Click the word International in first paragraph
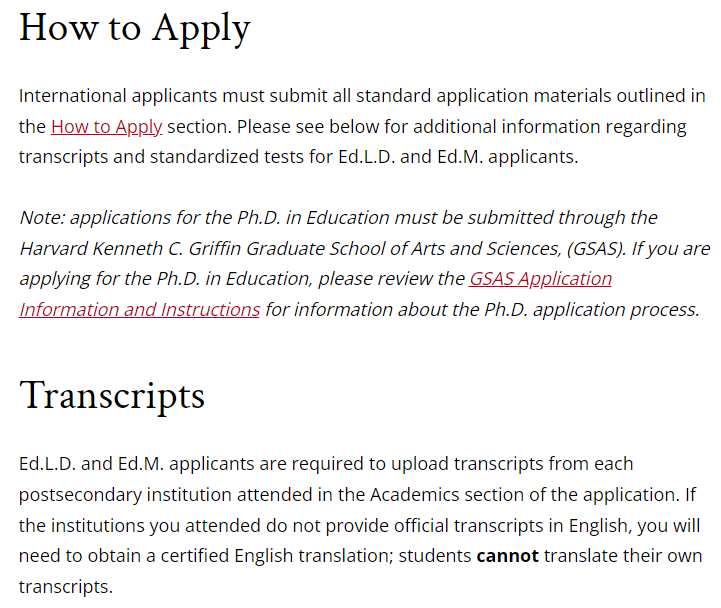The height and width of the screenshot is (608, 721). coord(73,96)
